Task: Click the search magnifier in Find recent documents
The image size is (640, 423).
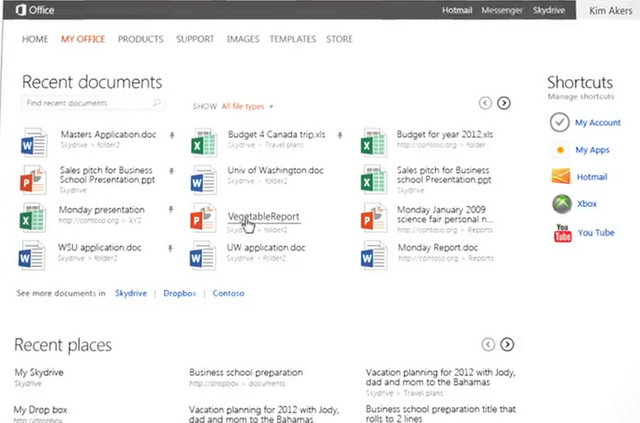Action: coord(156,102)
